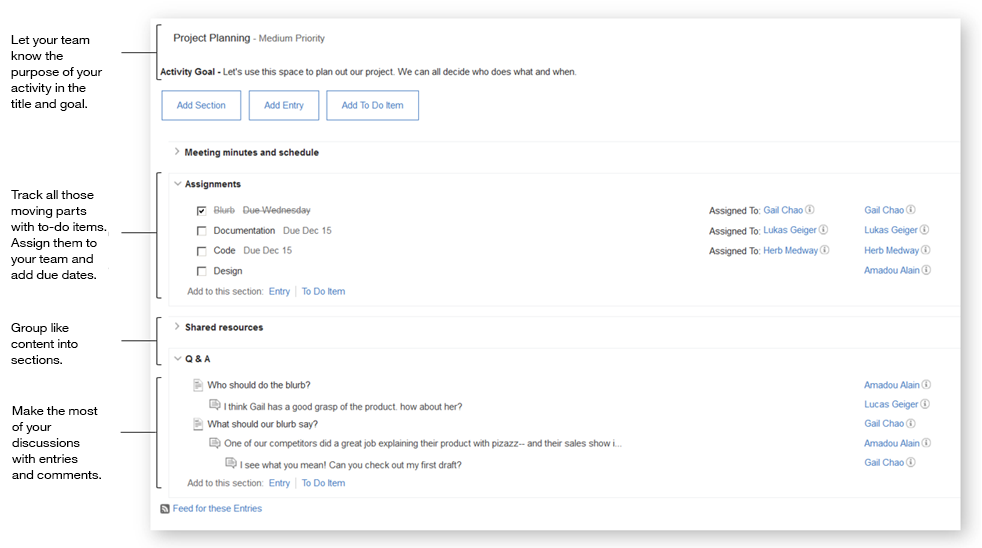
Task: Expand the 'Meeting minutes and schedule' section
Action: 177,152
